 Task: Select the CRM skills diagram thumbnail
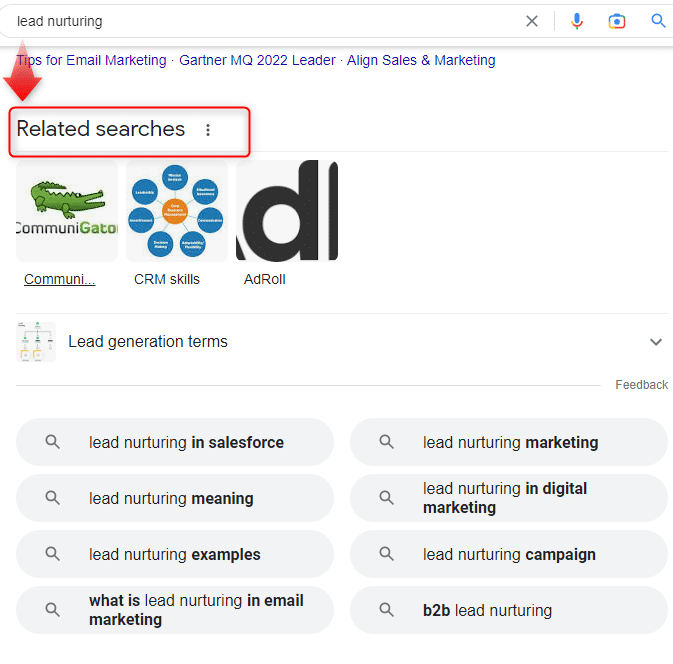click(x=177, y=211)
